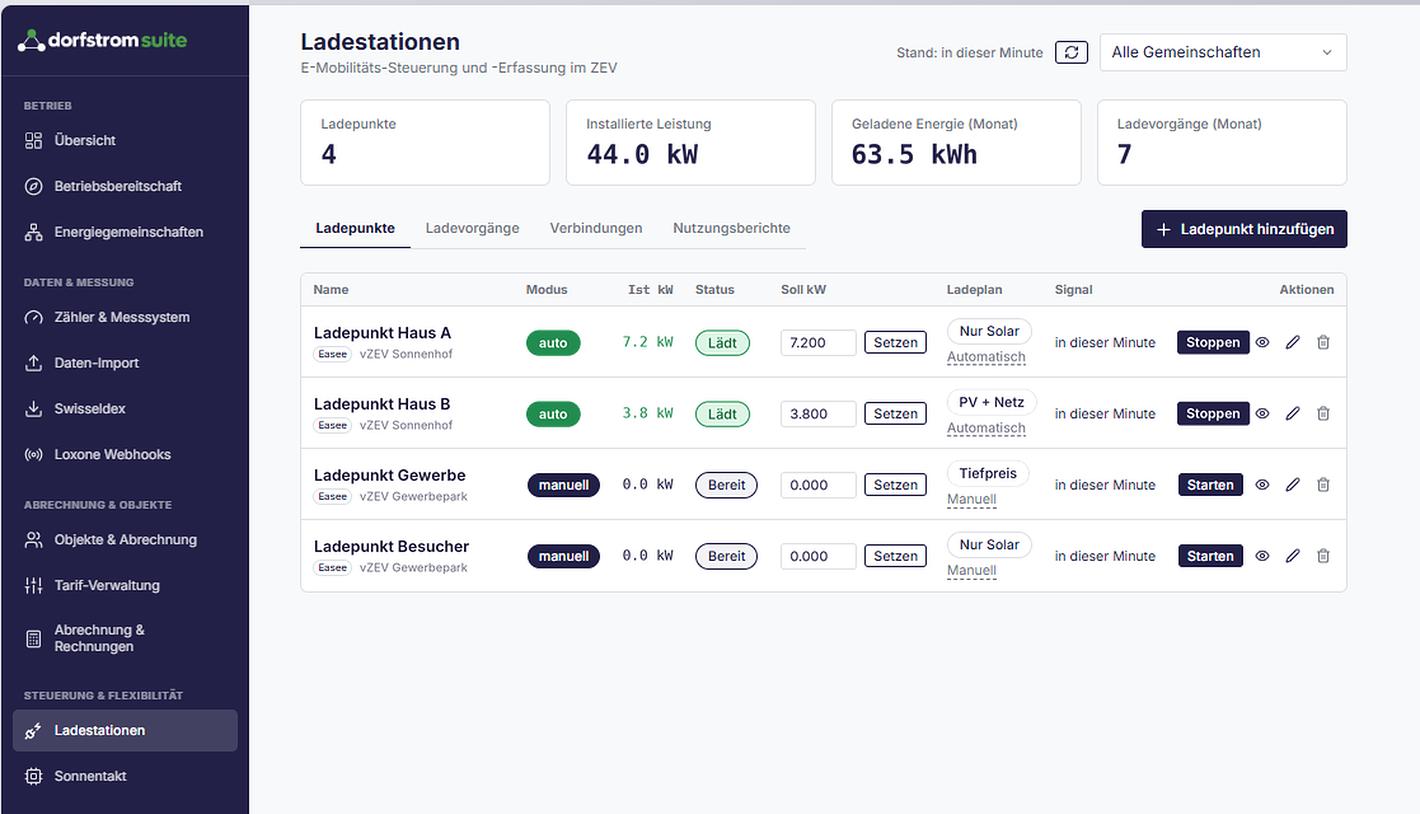This screenshot has height=814, width=1420.
Task: Click Soll kW field showing 7.200
Action: (x=818, y=343)
